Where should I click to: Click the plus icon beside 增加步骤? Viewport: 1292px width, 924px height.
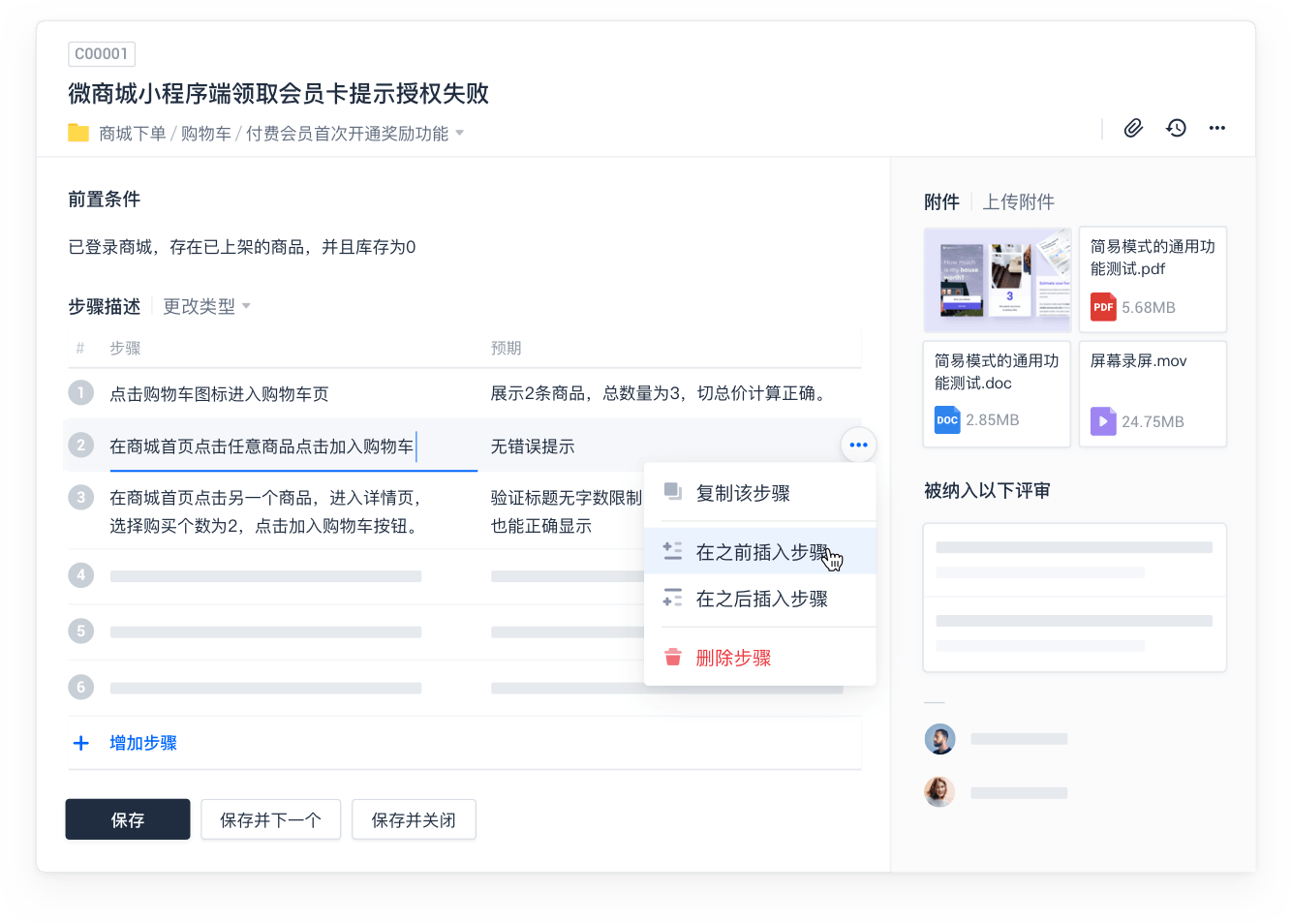(x=81, y=743)
